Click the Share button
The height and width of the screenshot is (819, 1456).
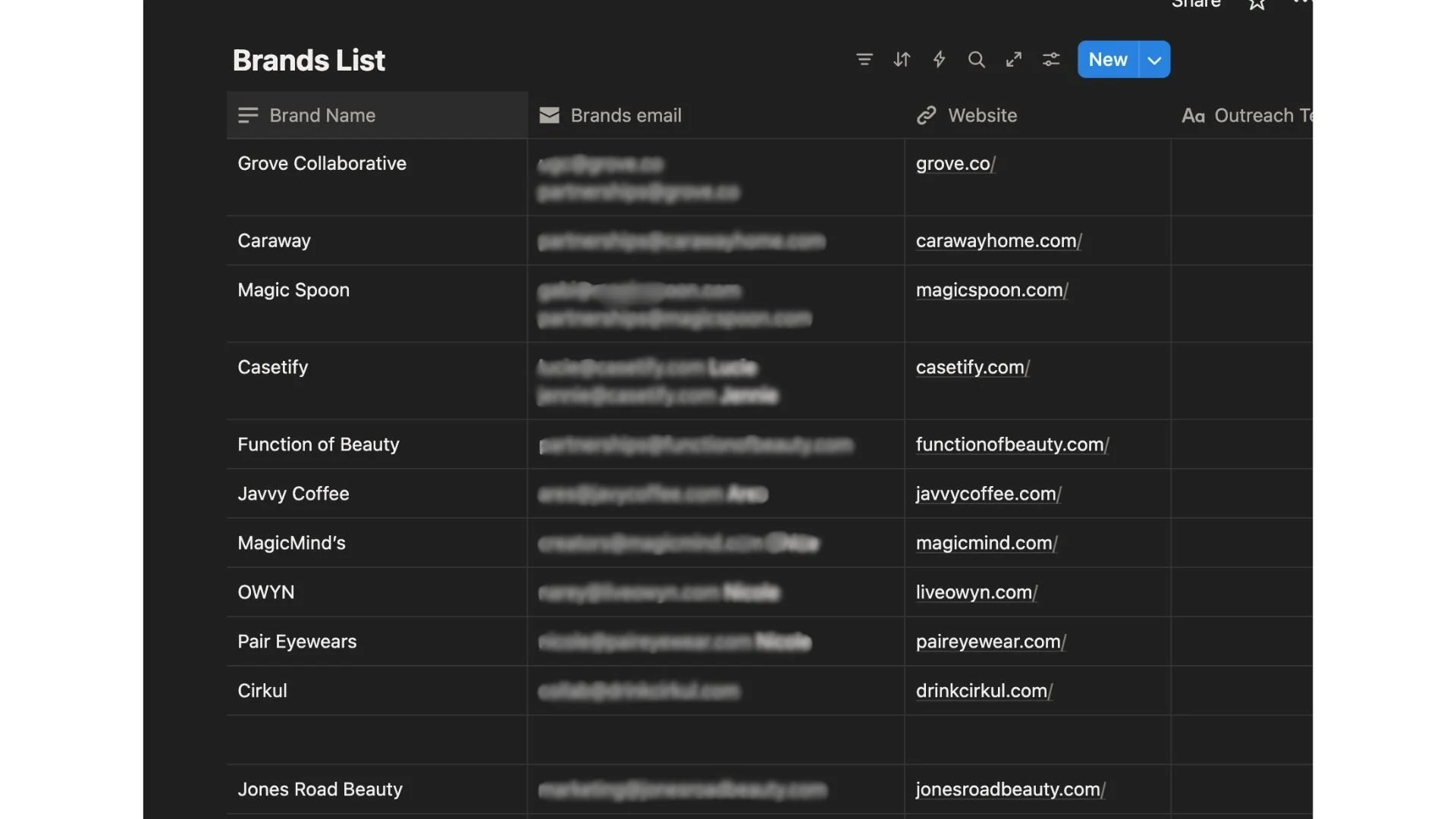pyautogui.click(x=1196, y=4)
